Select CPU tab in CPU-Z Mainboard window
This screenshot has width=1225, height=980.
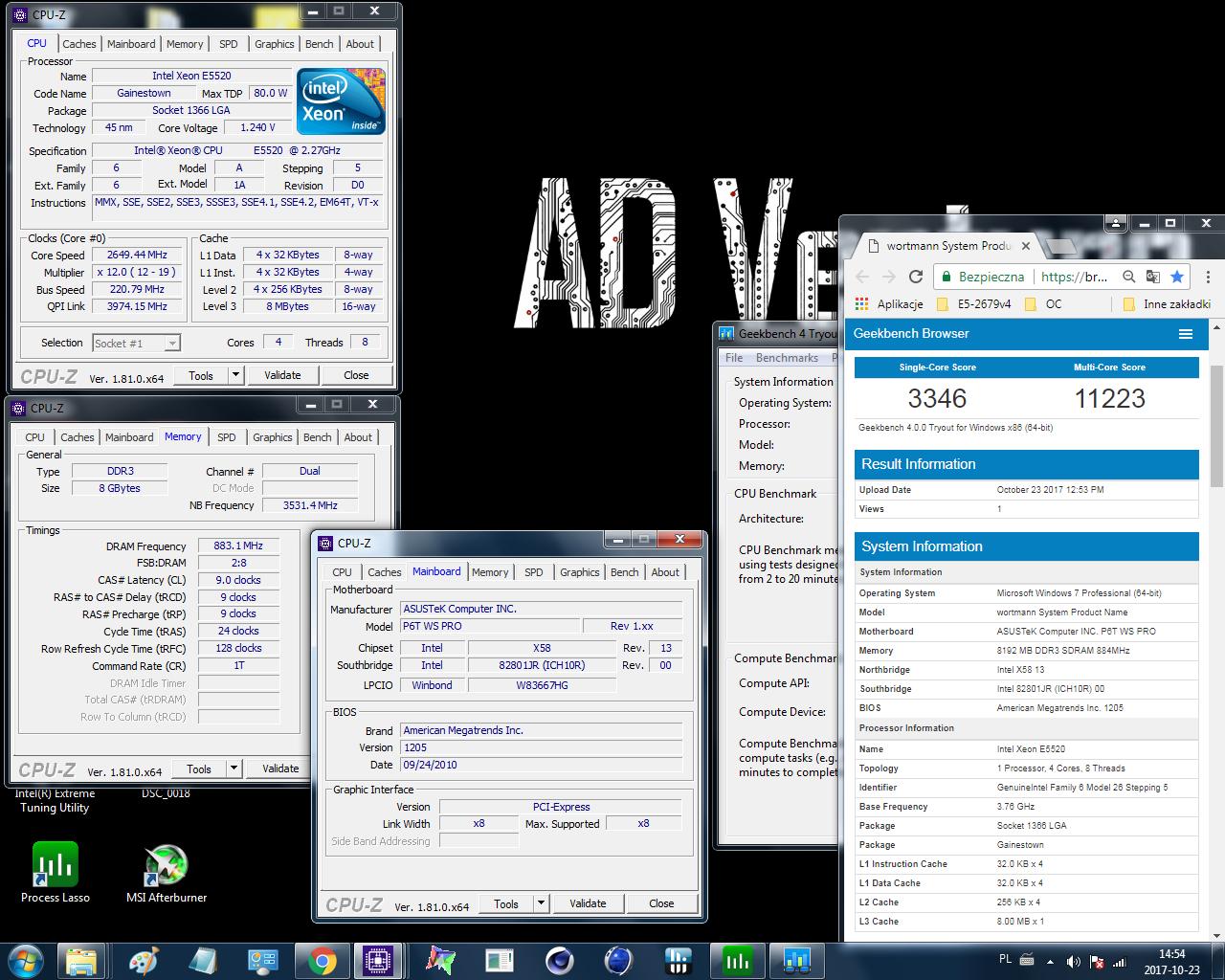343,572
